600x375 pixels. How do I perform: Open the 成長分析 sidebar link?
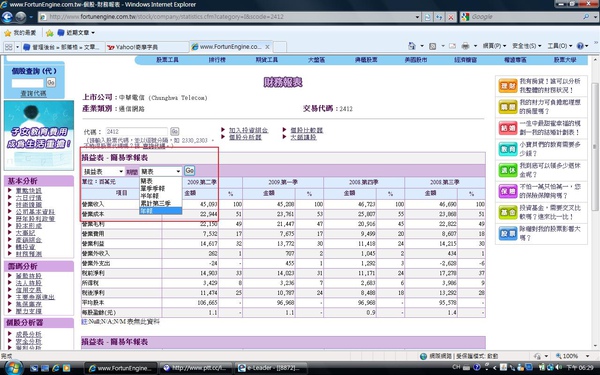pyautogui.click(x=29, y=334)
